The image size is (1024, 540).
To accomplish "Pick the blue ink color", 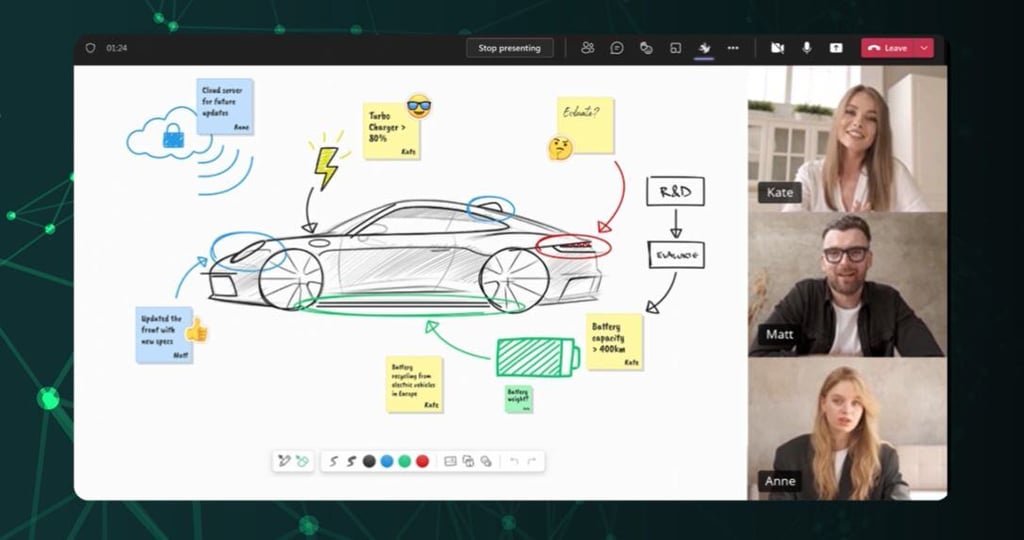I will (387, 462).
